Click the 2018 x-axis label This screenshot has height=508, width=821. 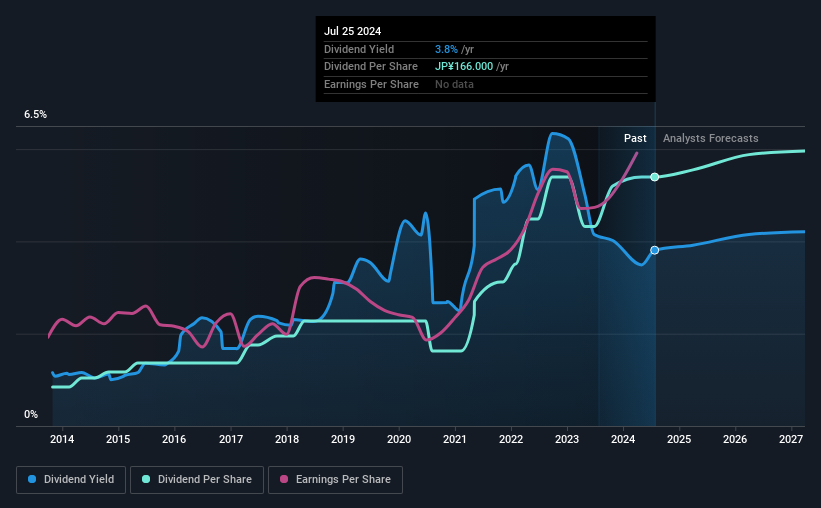287,439
